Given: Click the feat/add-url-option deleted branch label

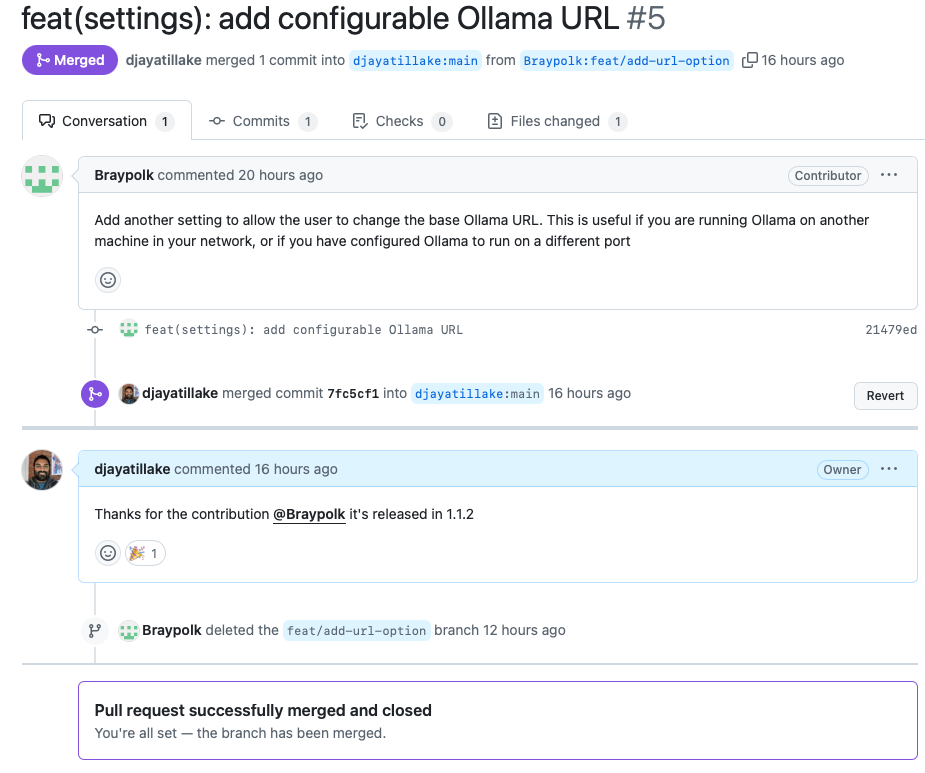Looking at the screenshot, I should 356,631.
